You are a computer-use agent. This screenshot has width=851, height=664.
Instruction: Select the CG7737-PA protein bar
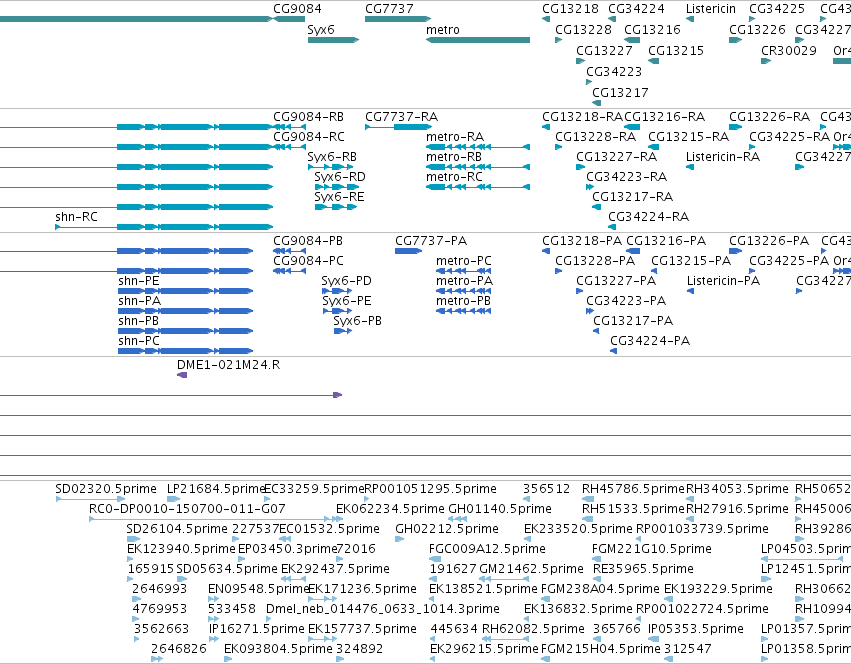(408, 251)
